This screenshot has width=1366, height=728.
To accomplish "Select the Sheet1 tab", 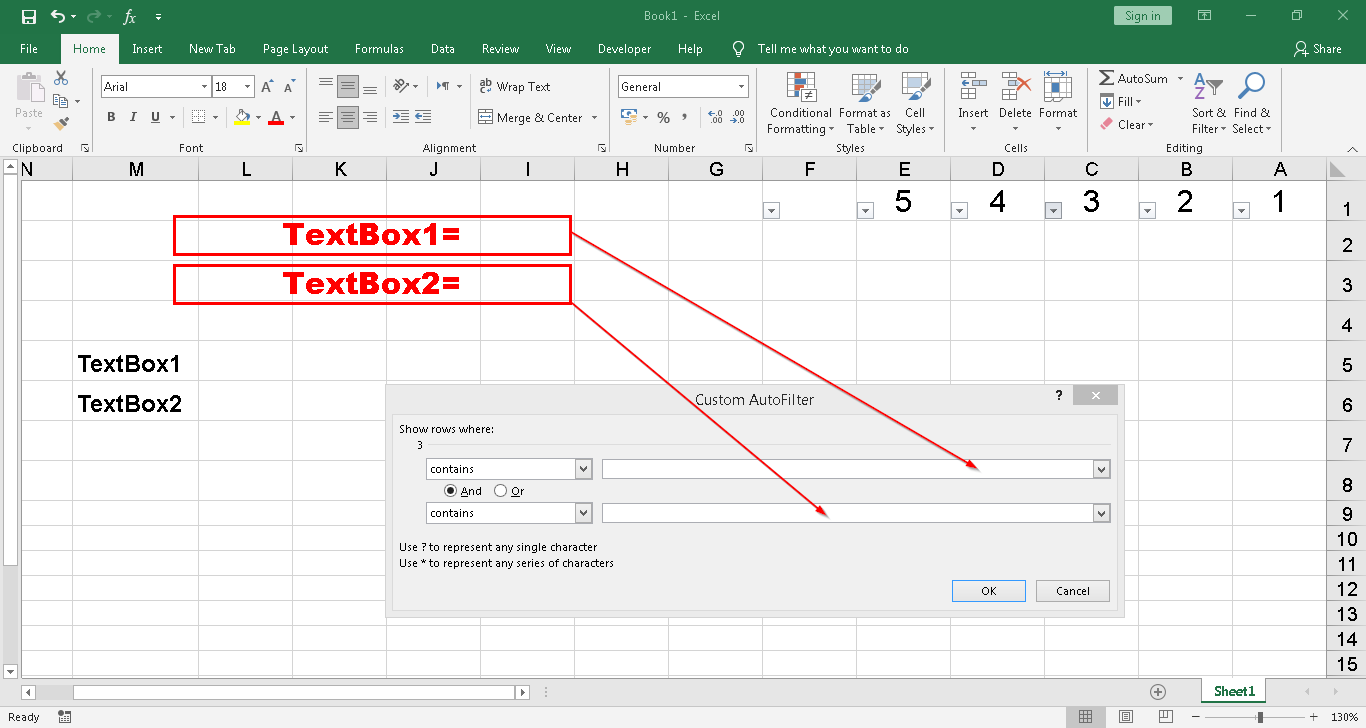I will click(x=1234, y=691).
